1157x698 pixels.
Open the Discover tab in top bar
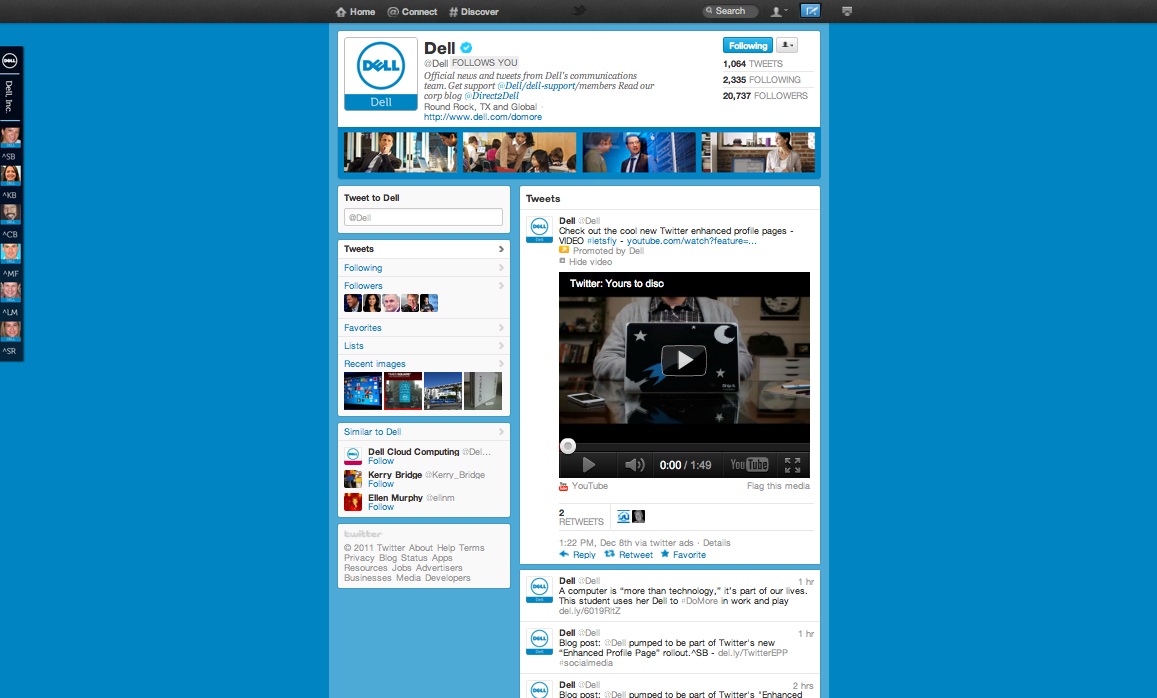pos(474,12)
